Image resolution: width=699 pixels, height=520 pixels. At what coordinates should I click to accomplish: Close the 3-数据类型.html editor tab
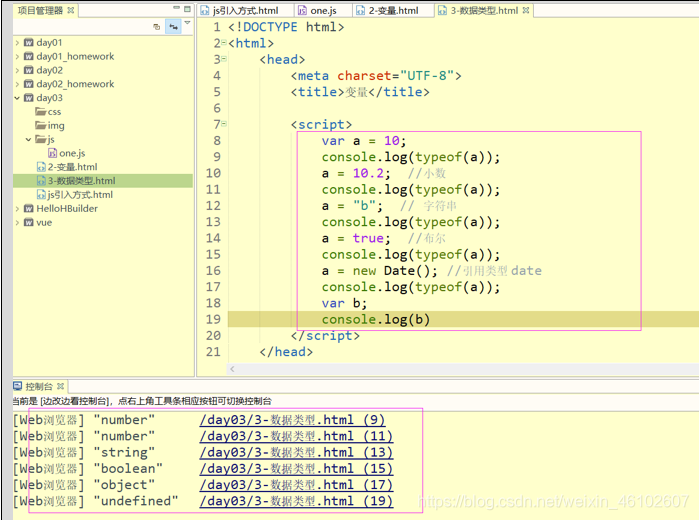click(x=526, y=10)
